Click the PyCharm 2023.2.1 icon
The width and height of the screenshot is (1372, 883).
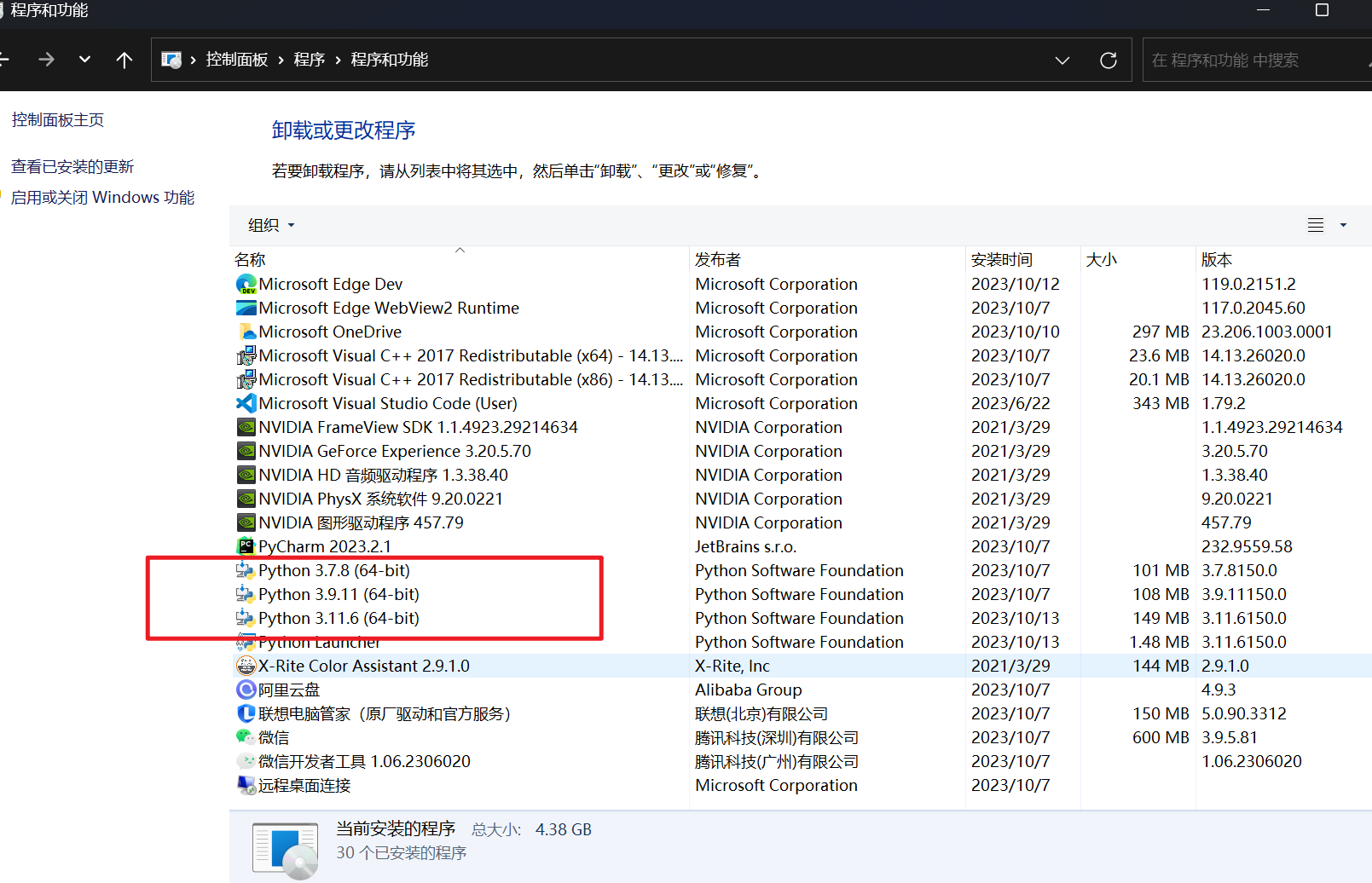246,546
